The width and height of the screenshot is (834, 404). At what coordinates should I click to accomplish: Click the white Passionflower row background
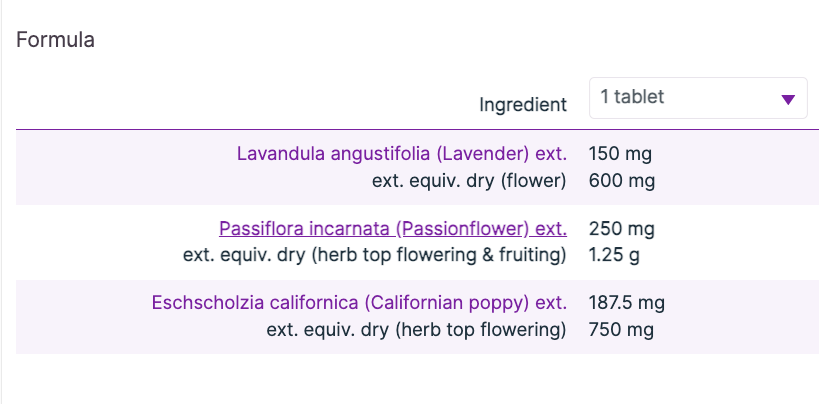[100, 242]
